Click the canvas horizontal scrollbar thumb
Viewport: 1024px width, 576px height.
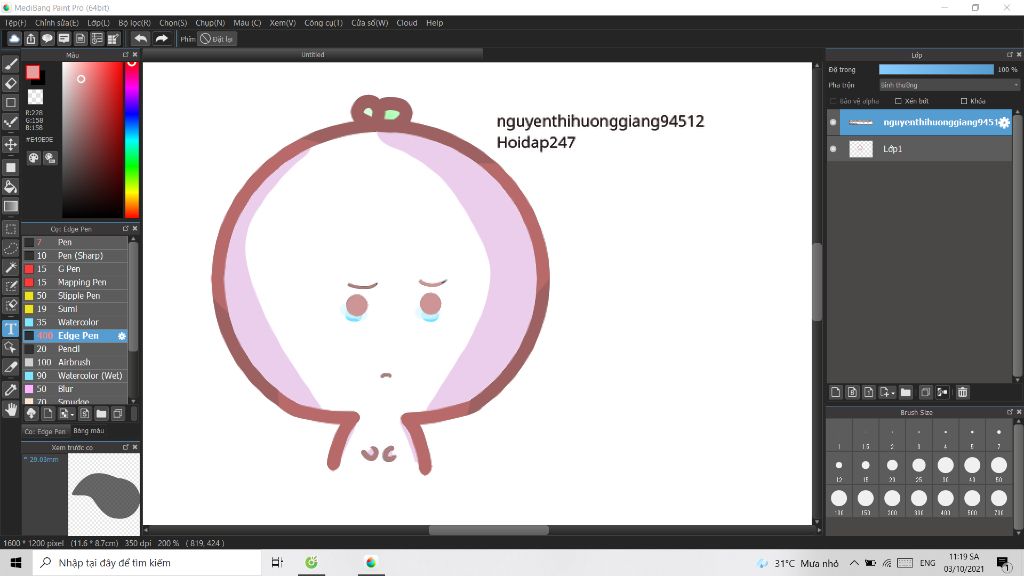click(488, 530)
